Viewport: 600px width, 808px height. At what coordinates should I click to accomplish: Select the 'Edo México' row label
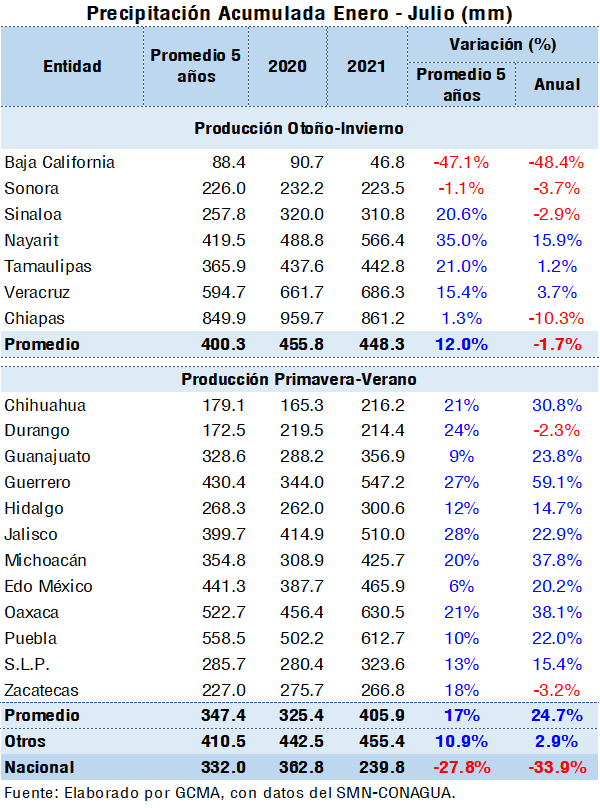pos(48,587)
